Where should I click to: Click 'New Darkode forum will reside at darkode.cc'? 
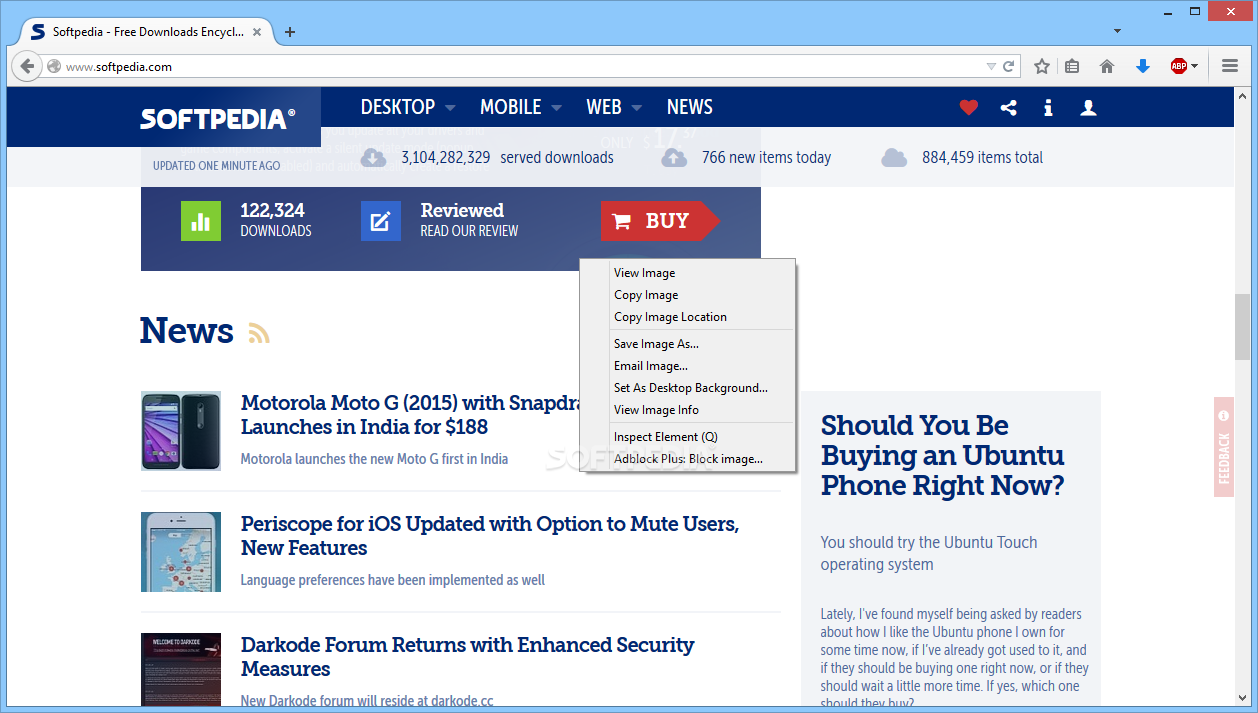367,701
